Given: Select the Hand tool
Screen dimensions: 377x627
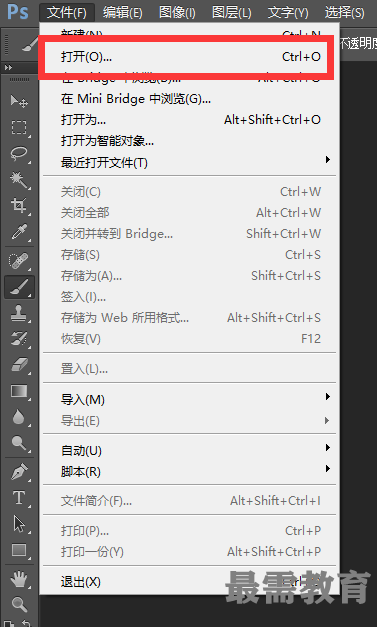Looking at the screenshot, I should (19, 579).
